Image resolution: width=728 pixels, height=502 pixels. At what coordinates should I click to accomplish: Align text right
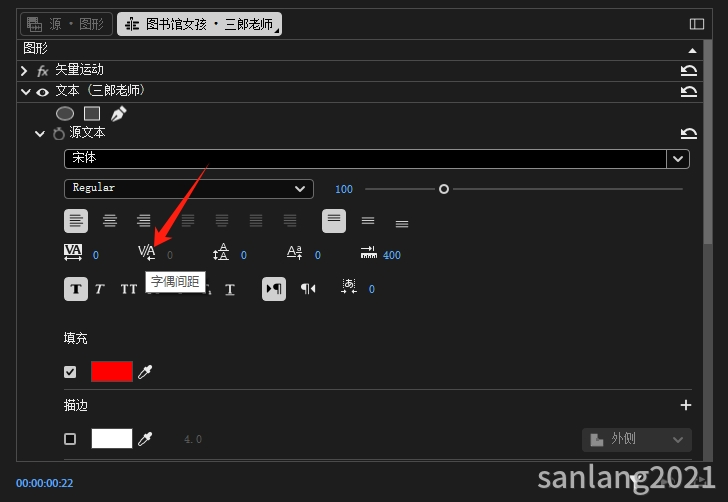(x=144, y=221)
